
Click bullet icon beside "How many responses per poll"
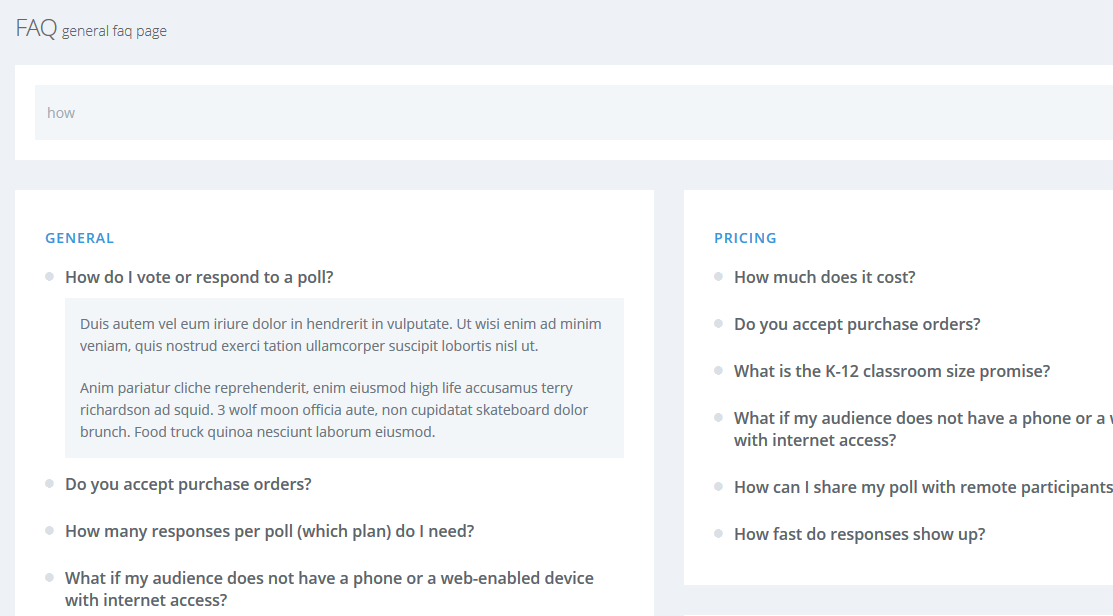coord(49,531)
